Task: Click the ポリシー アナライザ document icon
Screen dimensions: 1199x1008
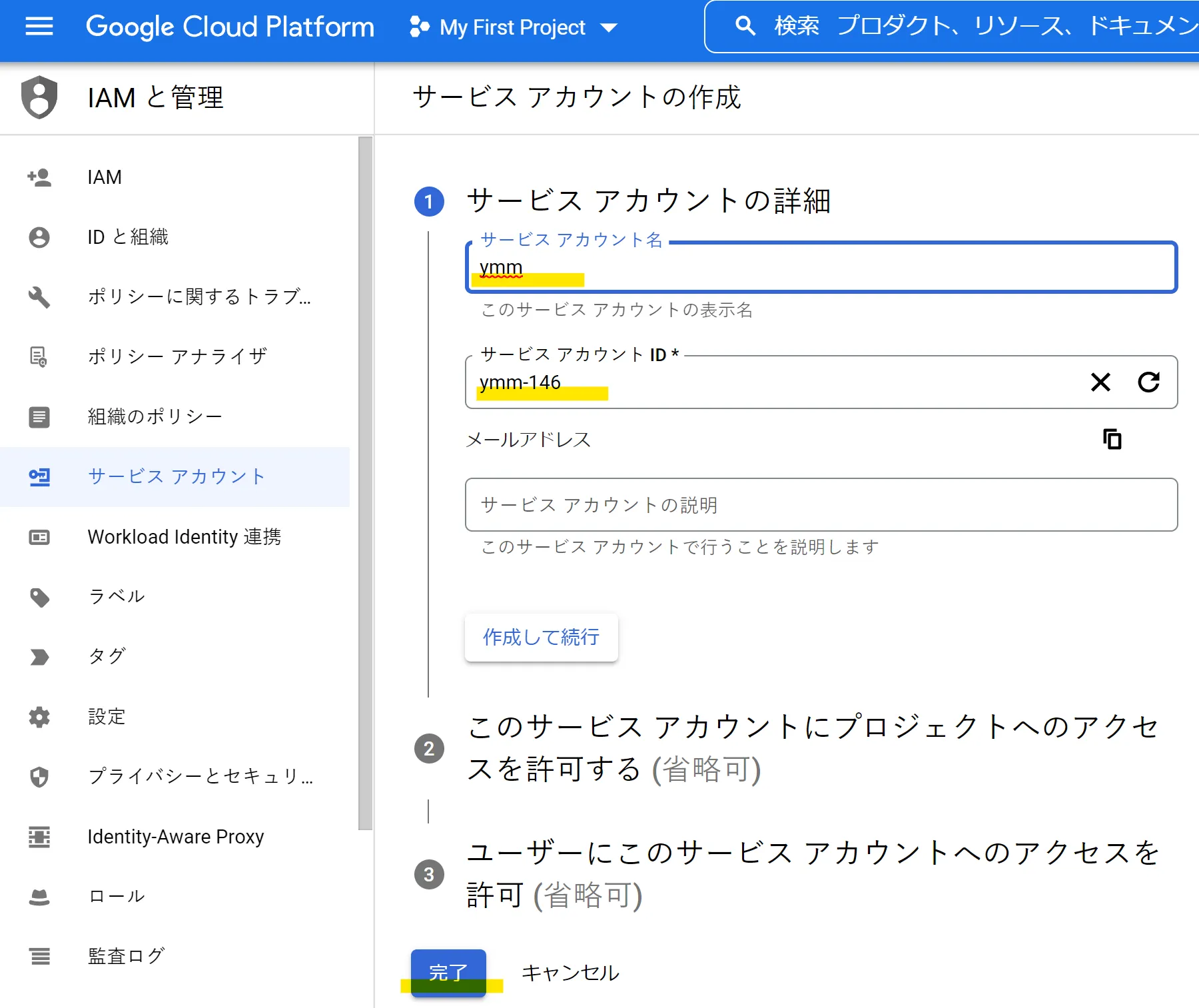Action: [x=39, y=356]
